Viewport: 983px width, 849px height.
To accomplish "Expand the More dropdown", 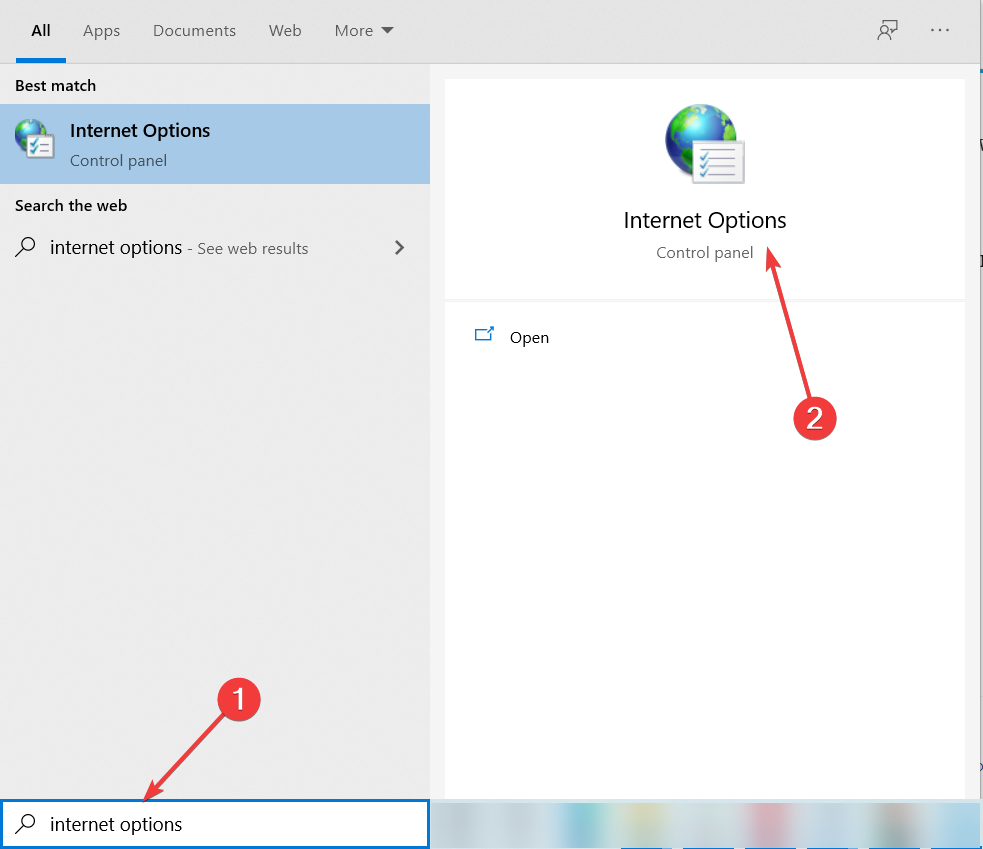I will tap(364, 31).
